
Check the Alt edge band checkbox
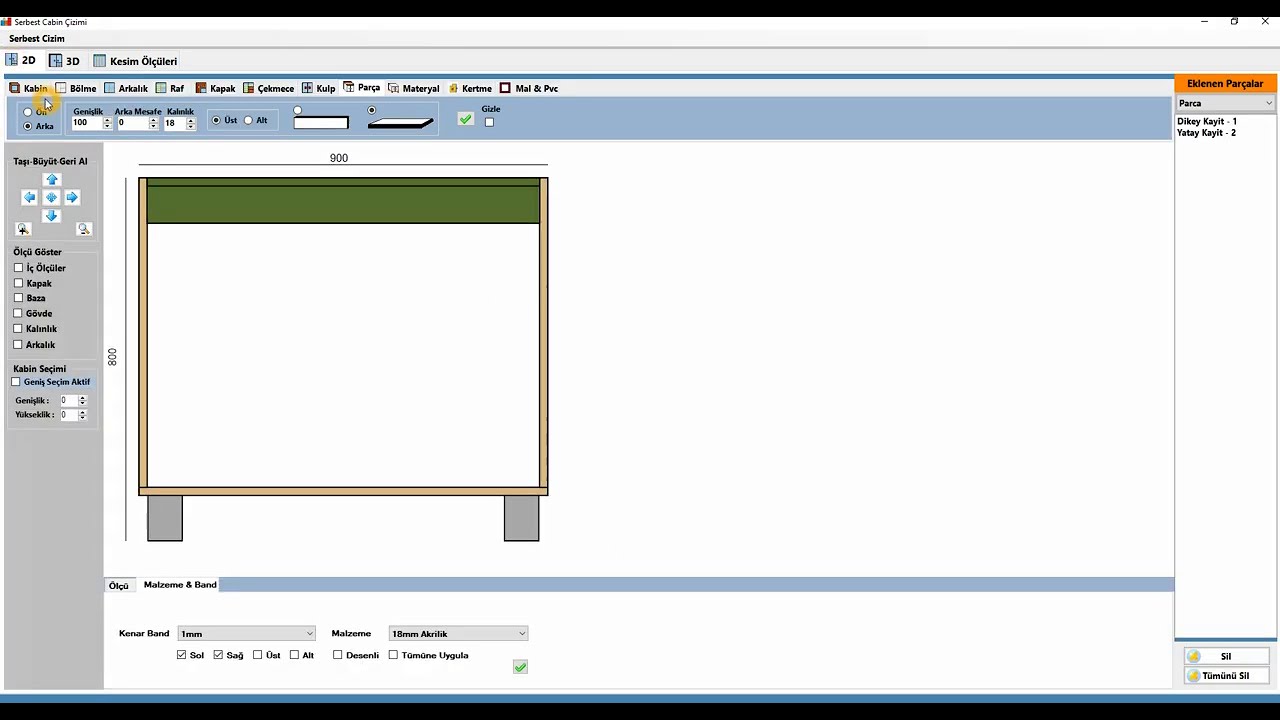pyautogui.click(x=294, y=655)
